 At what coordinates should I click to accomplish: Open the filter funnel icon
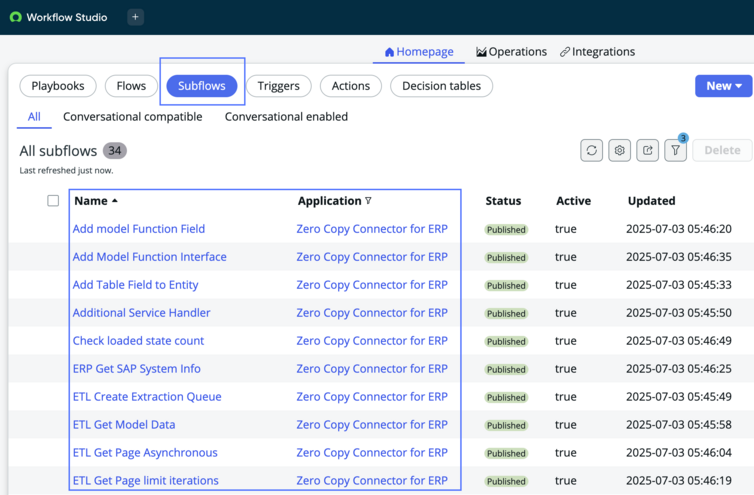[x=675, y=151]
